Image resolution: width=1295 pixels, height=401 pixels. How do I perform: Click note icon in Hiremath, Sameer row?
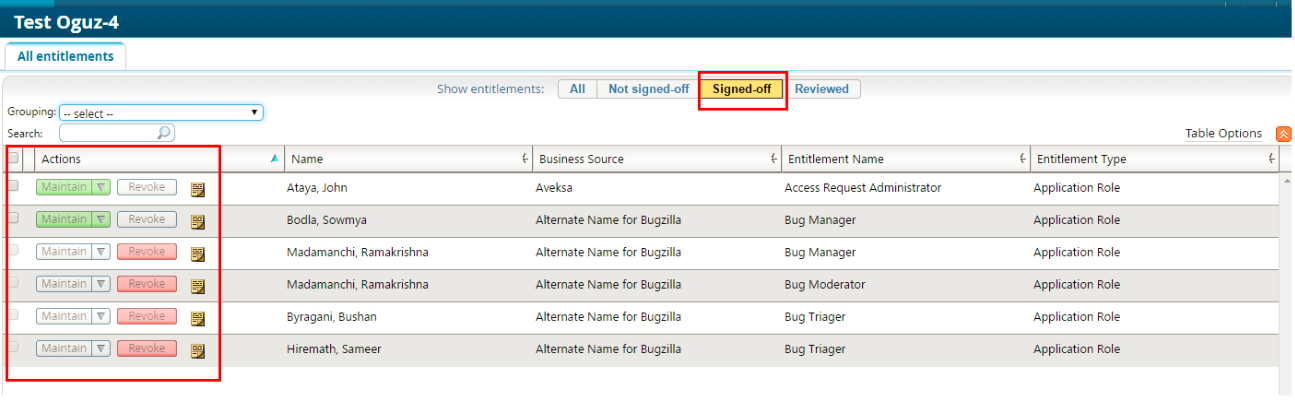[x=198, y=350]
